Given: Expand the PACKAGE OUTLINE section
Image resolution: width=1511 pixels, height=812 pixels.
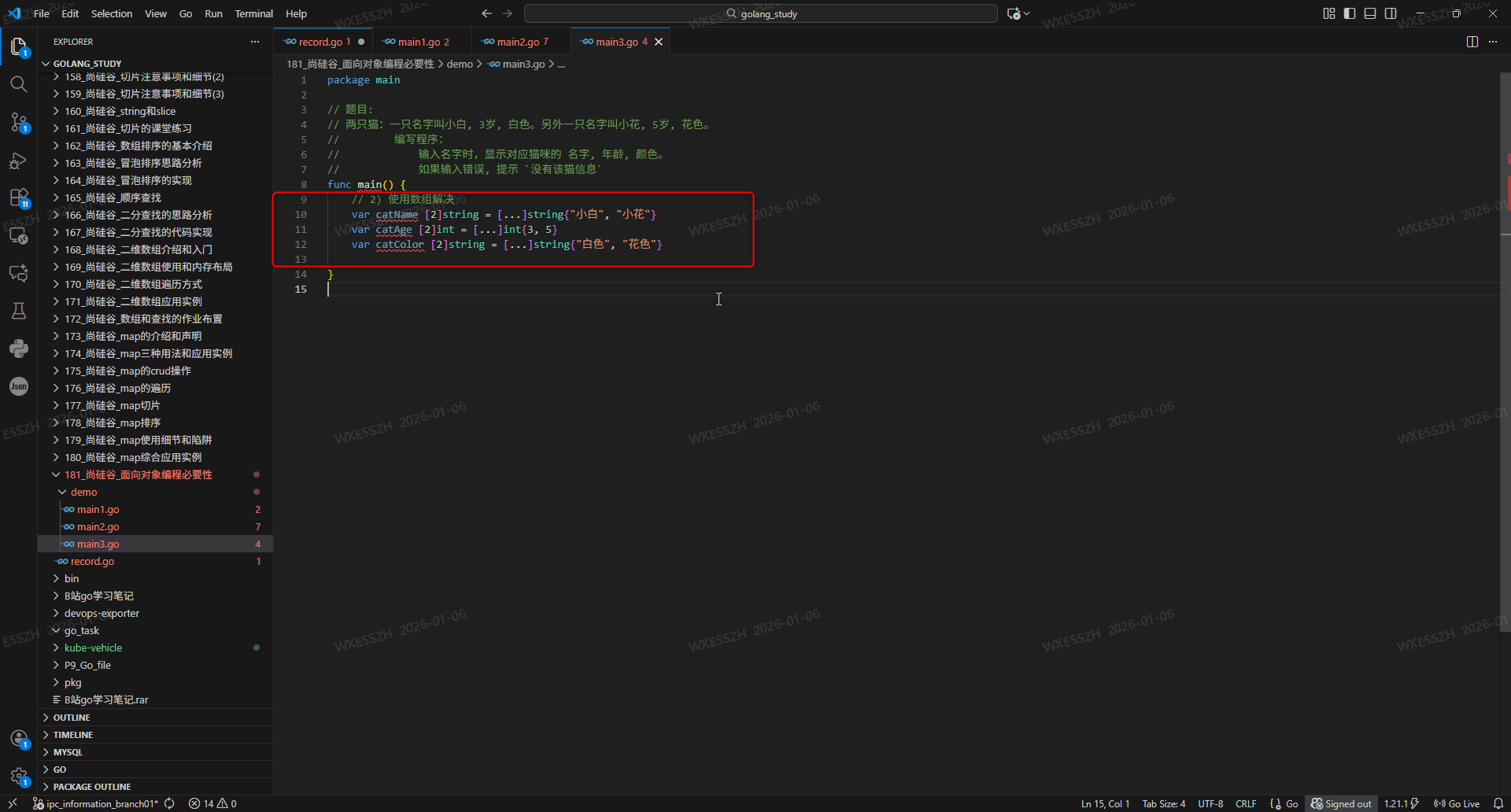Looking at the screenshot, I should click(156, 787).
